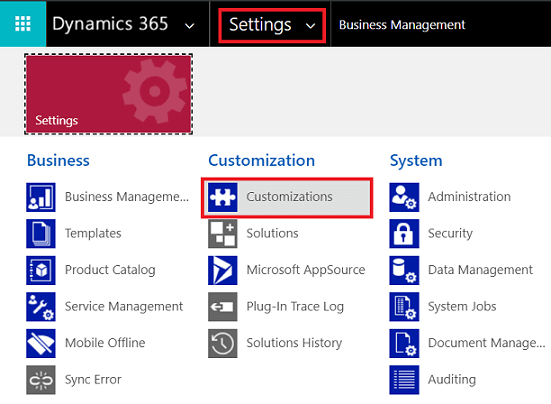Viewport: 551px width, 404px height.
Task: Click the Auditing list icon
Action: click(404, 380)
